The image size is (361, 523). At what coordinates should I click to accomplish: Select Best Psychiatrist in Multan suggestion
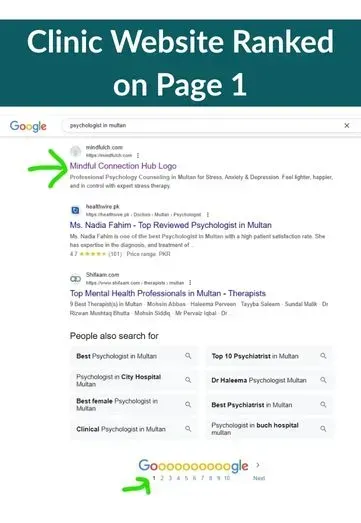pyautogui.click(x=270, y=405)
